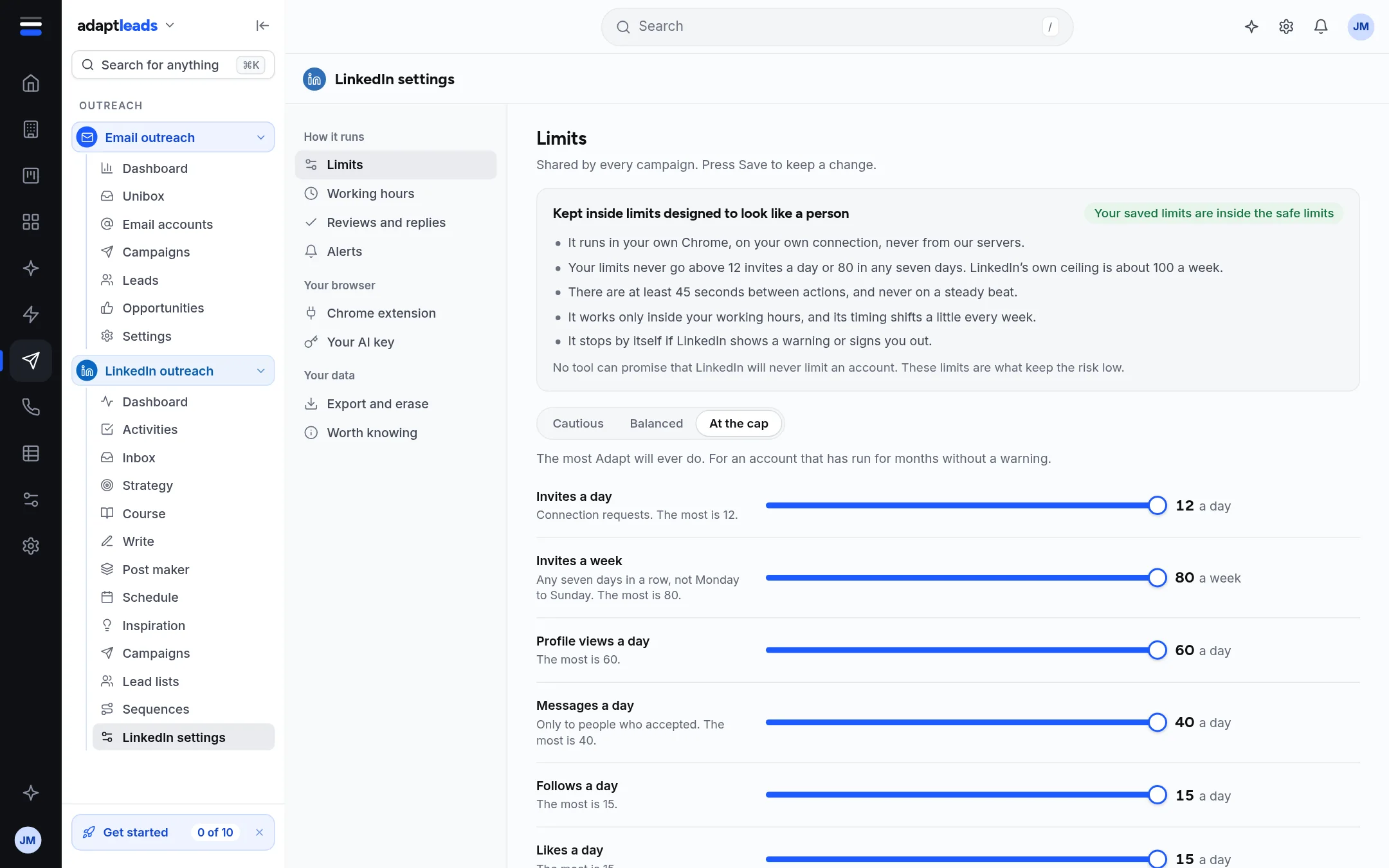Open Post maker in sidebar
The width and height of the screenshot is (1389, 868).
[183, 570]
